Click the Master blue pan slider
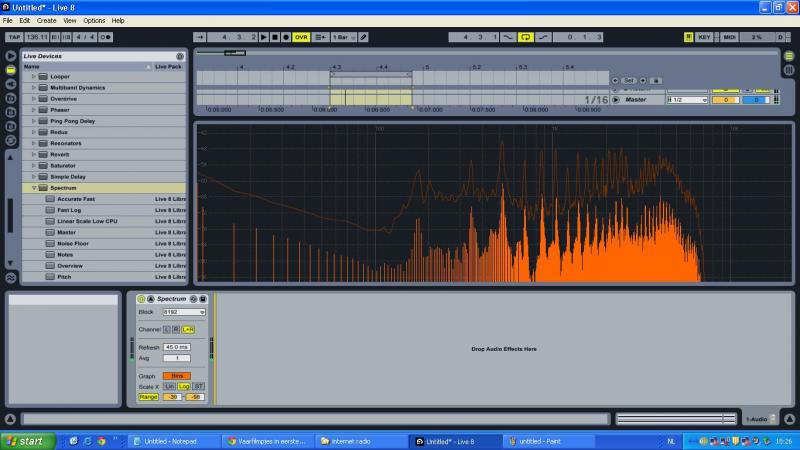Screen dimensions: 800x450 [756, 100]
